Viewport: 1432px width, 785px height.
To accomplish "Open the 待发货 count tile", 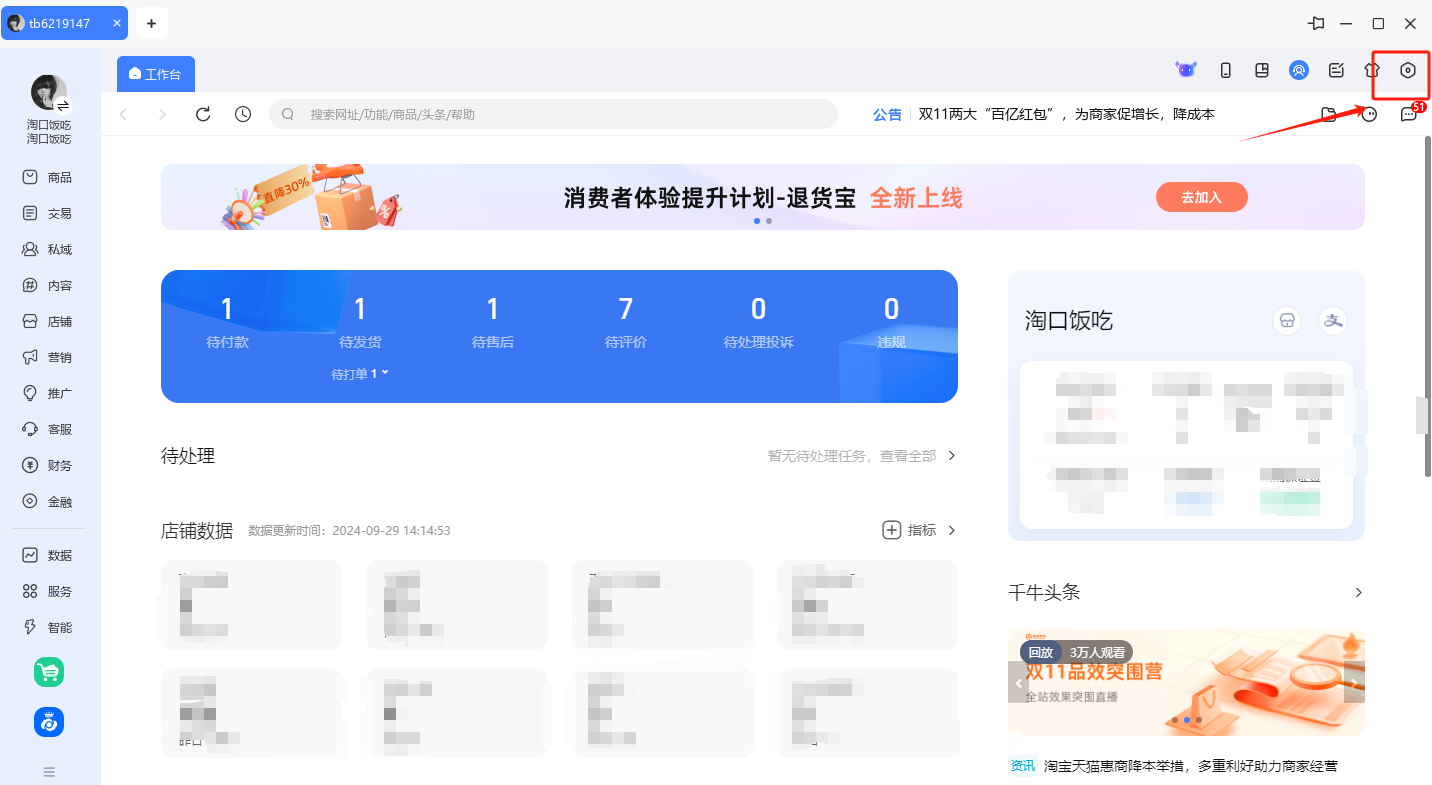I will click(x=360, y=322).
